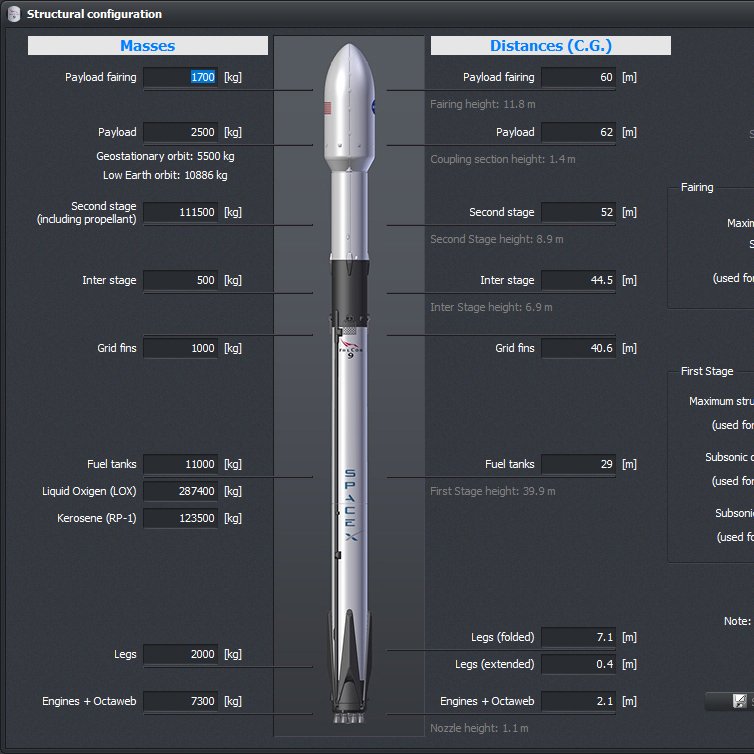
Task: Click the 'Legs (folded)' label
Action: click(503, 637)
